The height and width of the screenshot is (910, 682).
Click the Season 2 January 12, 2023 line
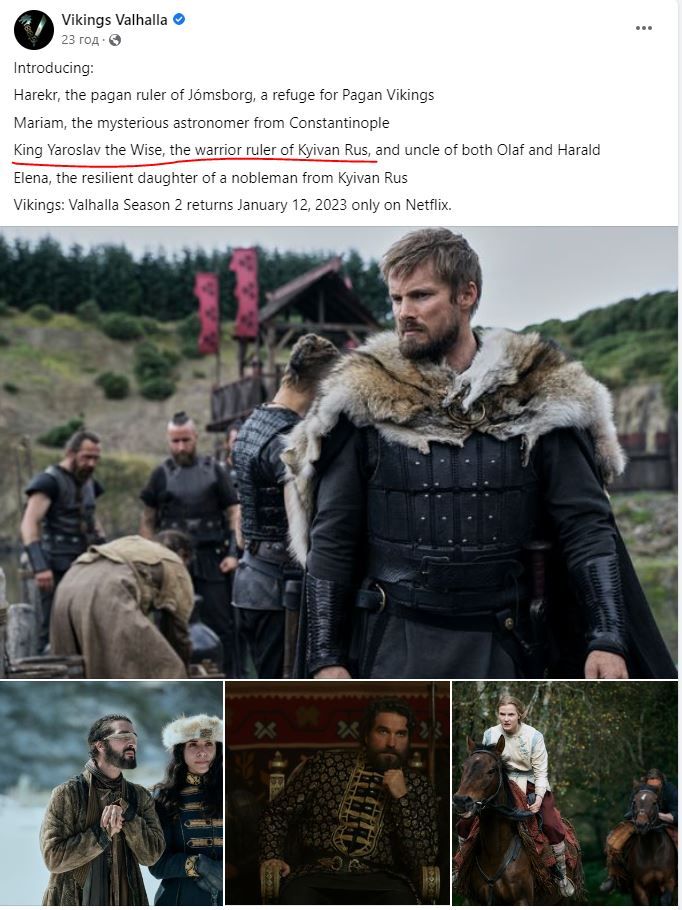click(233, 205)
